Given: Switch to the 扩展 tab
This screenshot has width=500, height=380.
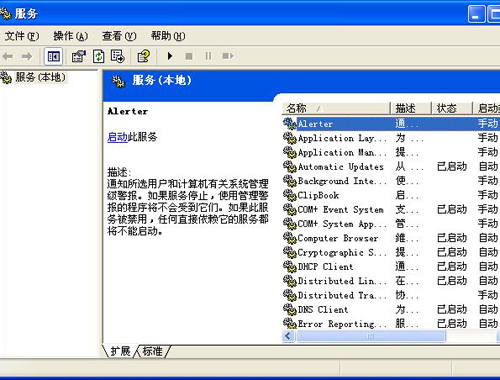Looking at the screenshot, I should tap(120, 351).
